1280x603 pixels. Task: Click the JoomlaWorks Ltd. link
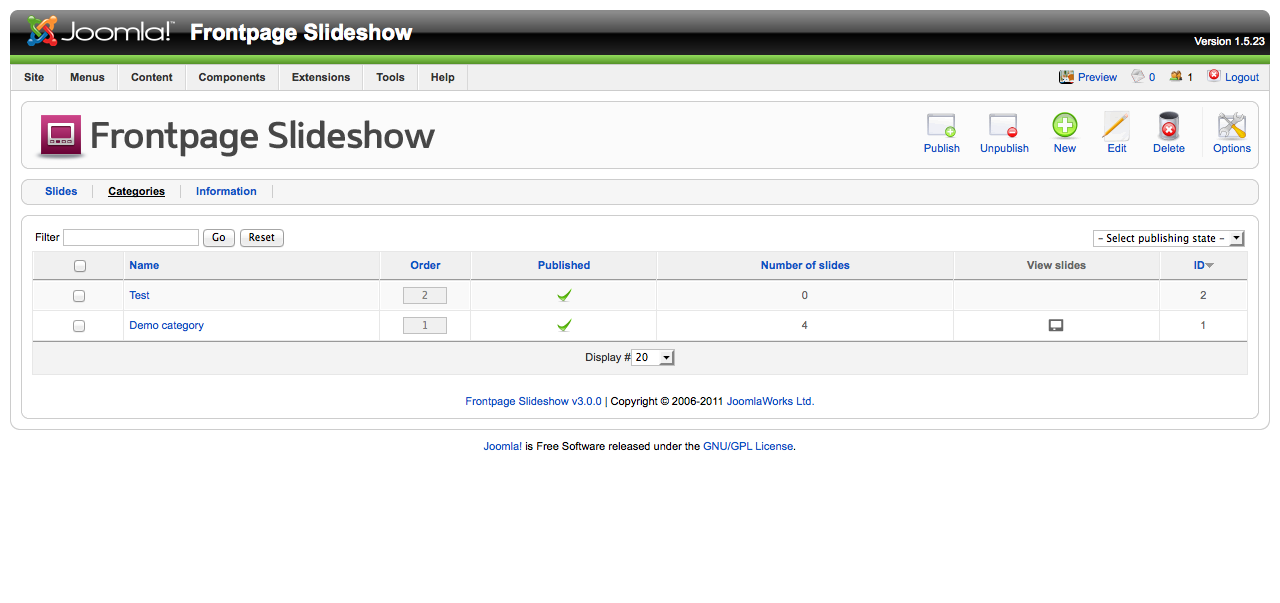[770, 401]
